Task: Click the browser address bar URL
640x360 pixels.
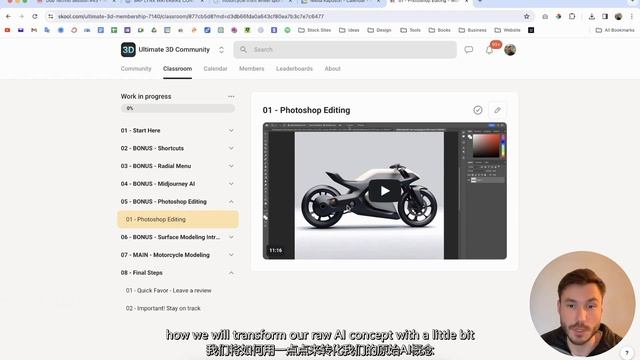Action: 191,16
